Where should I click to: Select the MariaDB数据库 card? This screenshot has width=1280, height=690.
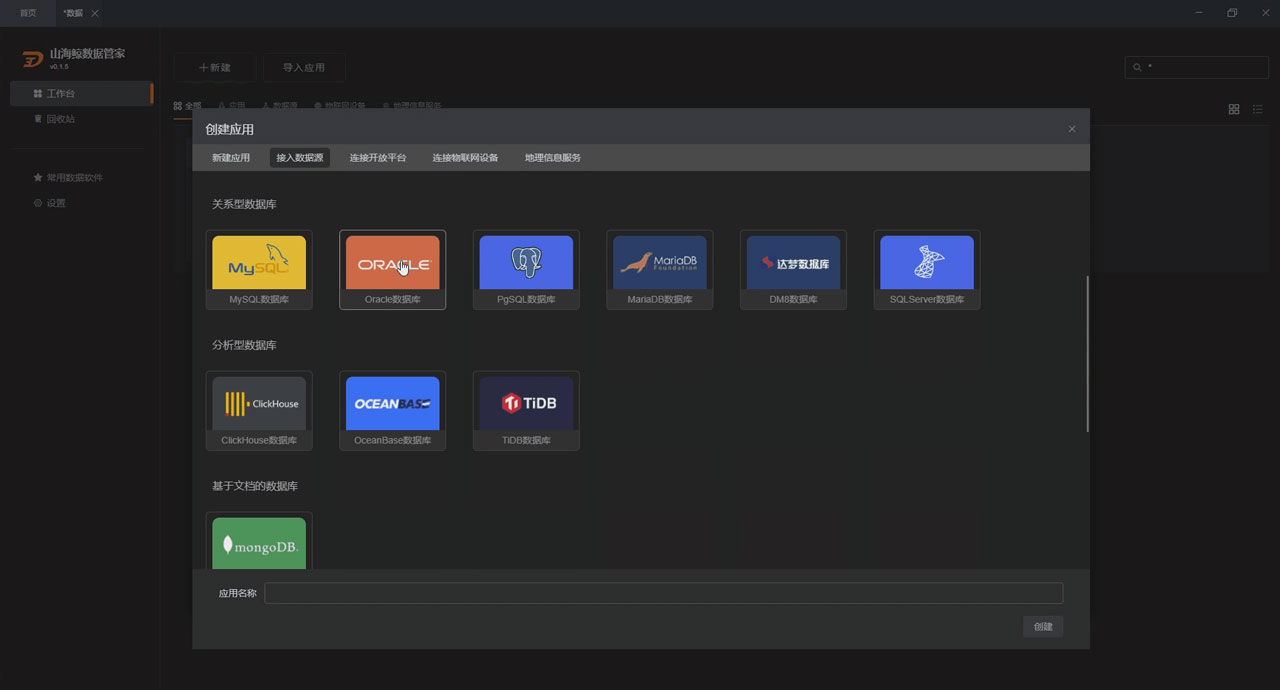tap(660, 270)
